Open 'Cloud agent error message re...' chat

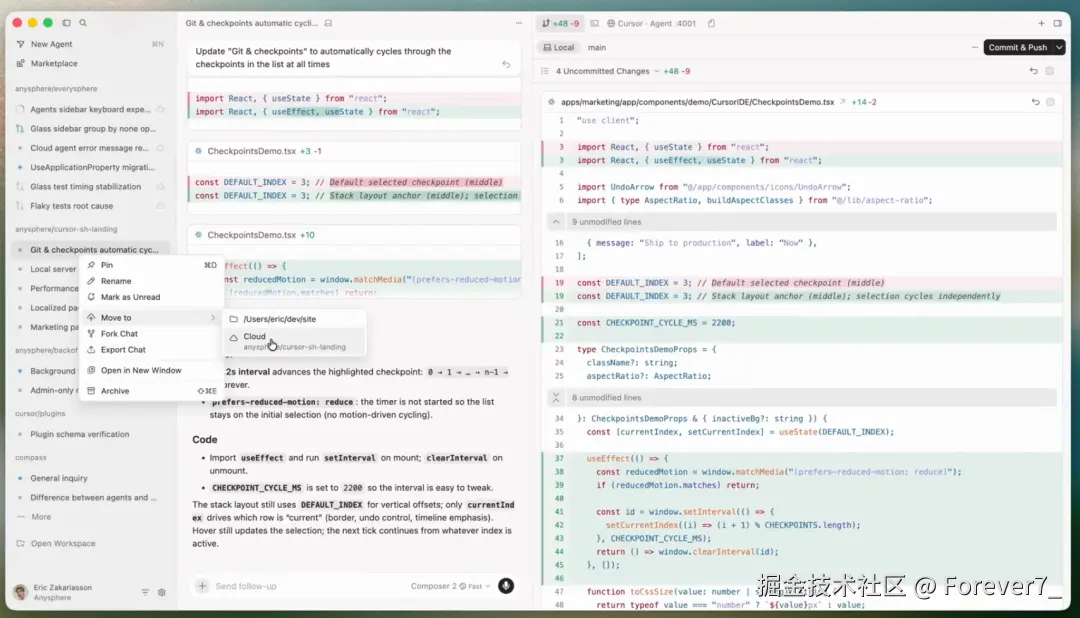[x=89, y=147]
